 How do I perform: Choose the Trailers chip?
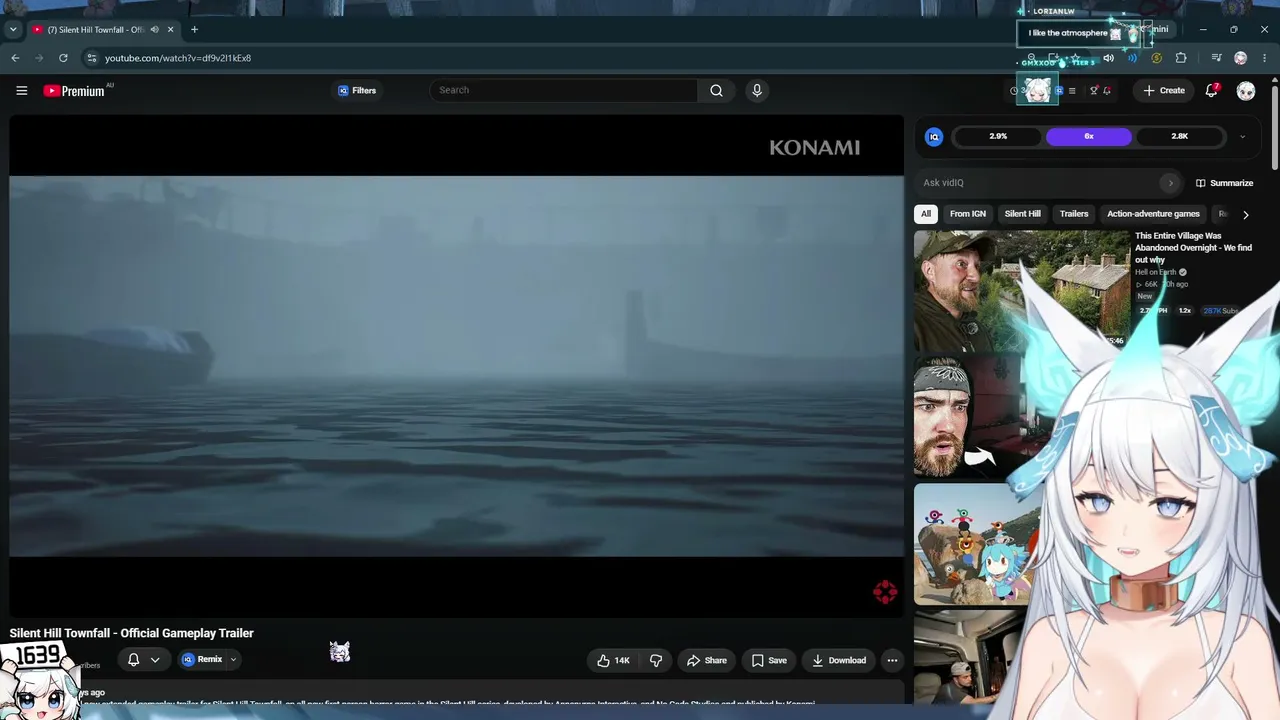(x=1074, y=214)
